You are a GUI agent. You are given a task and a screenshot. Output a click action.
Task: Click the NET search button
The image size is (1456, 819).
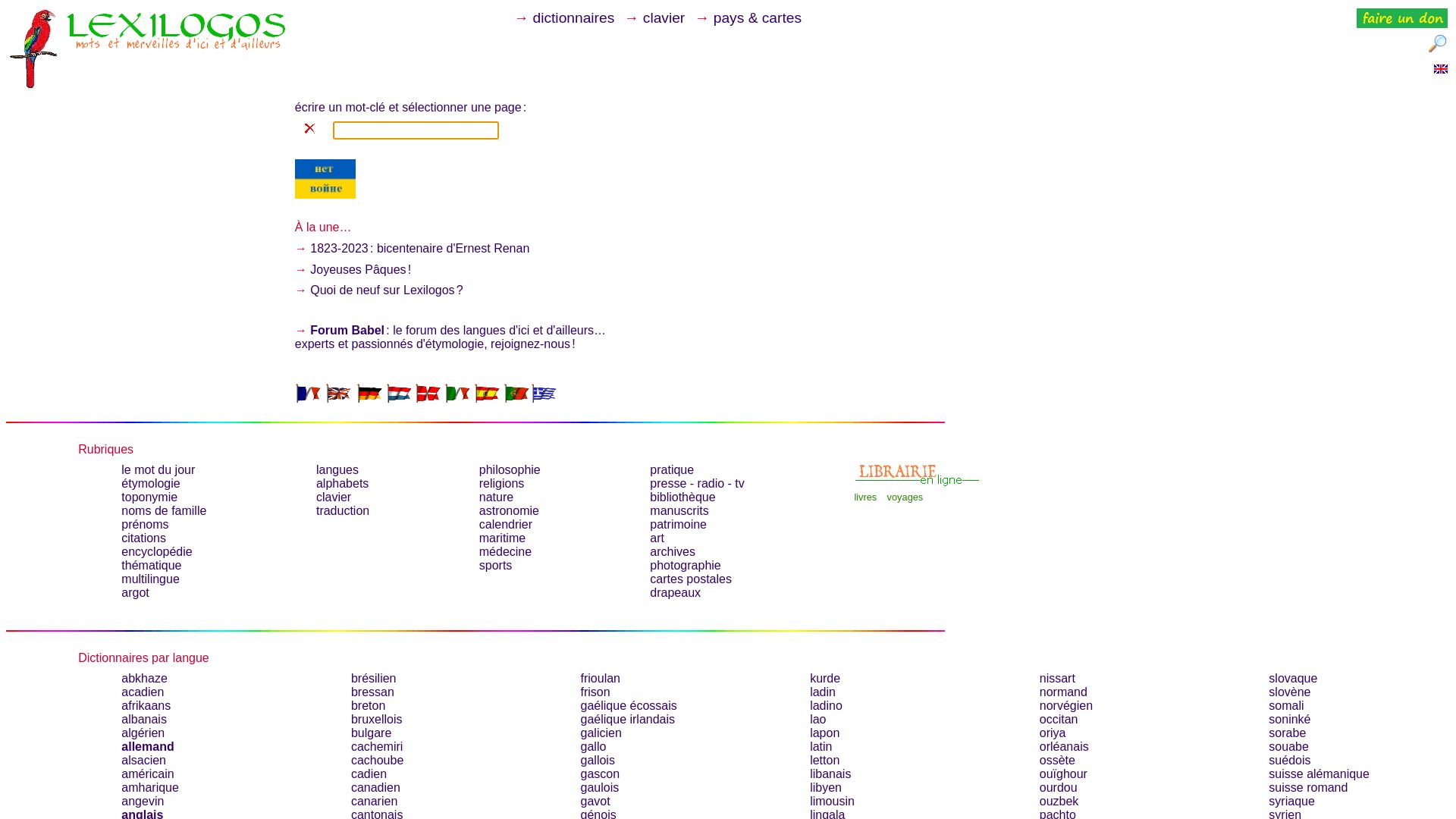coord(324,168)
